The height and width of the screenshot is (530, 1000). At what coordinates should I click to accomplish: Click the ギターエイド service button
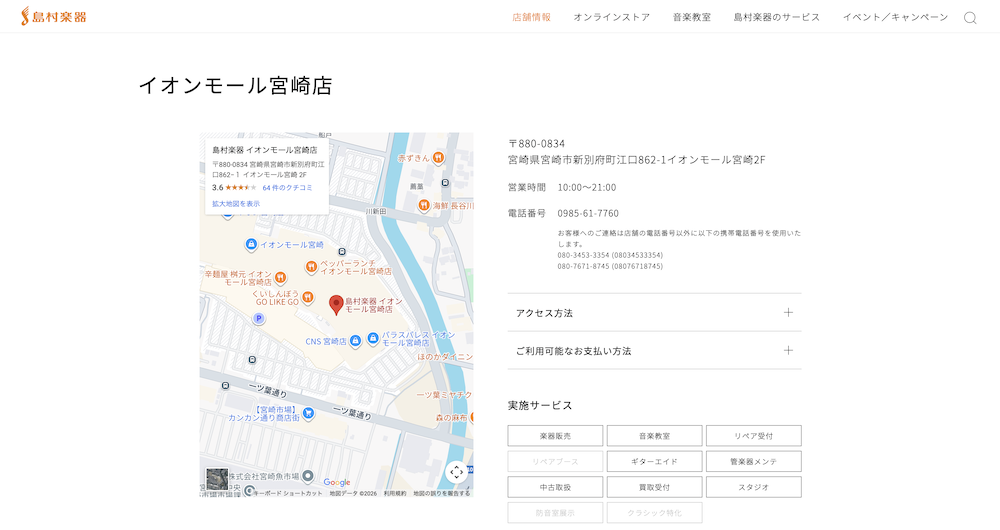pyautogui.click(x=654, y=462)
